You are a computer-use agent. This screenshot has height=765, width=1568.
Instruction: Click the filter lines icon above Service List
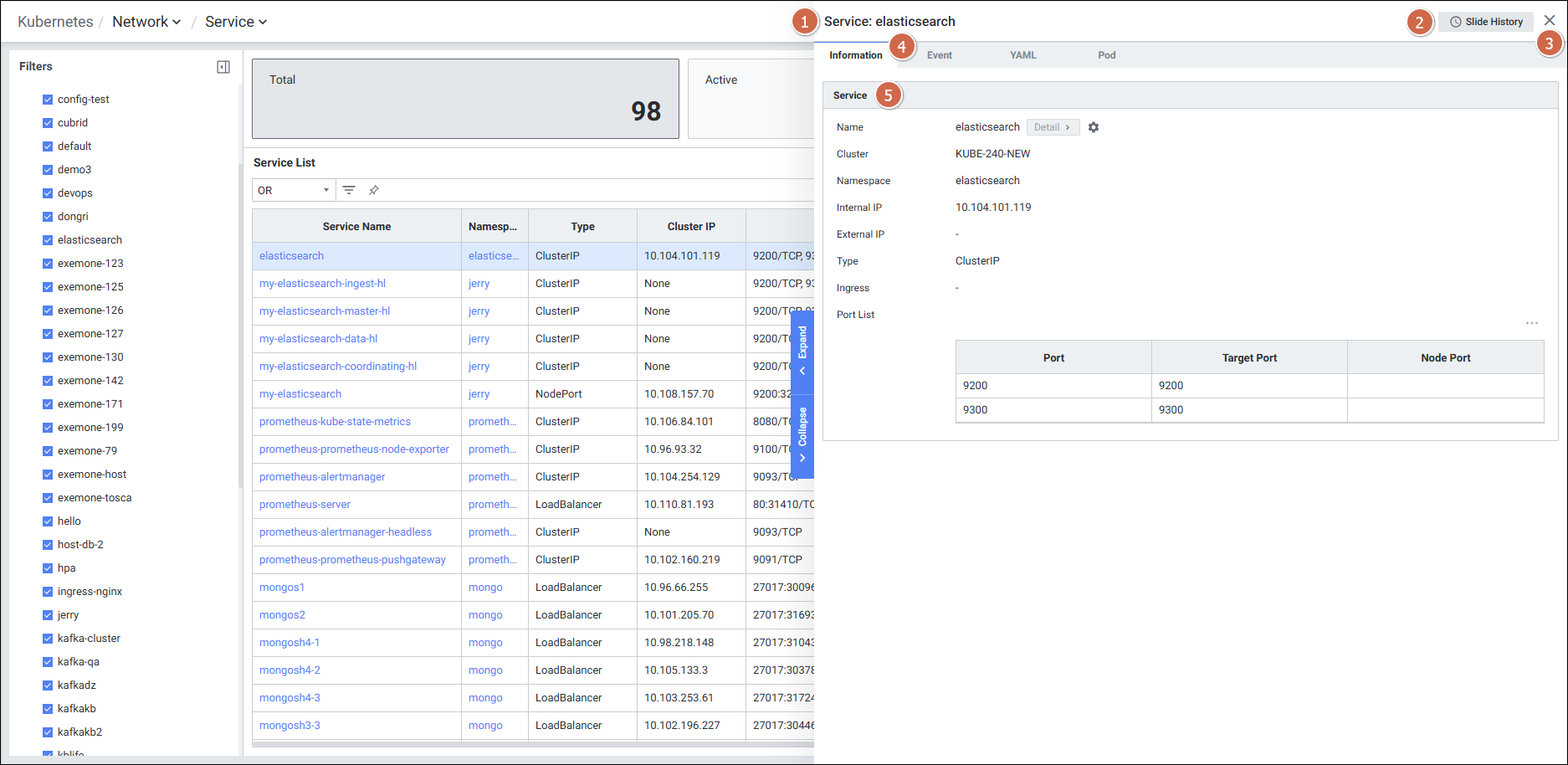(x=349, y=190)
